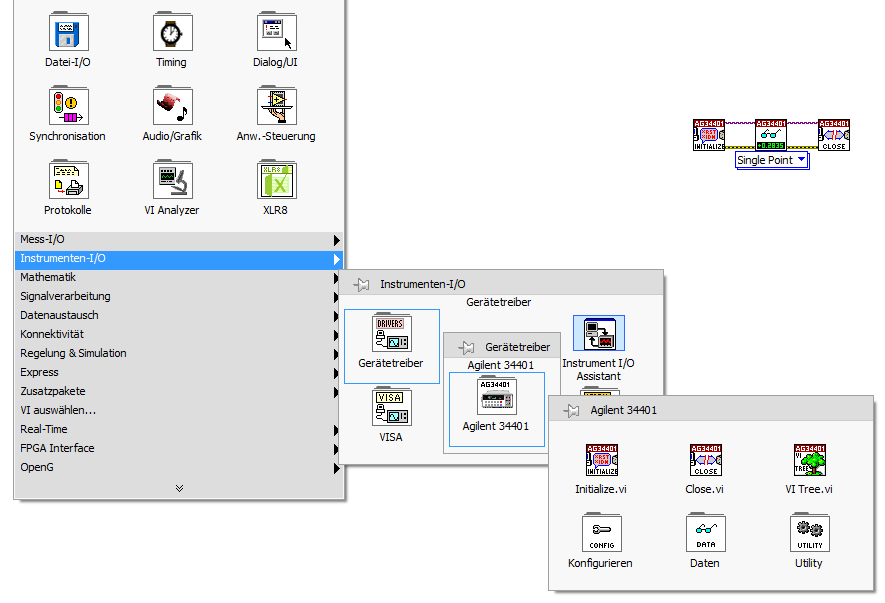Select the FPGA Interface menu entry
The image size is (885, 603).
pyautogui.click(x=178, y=449)
